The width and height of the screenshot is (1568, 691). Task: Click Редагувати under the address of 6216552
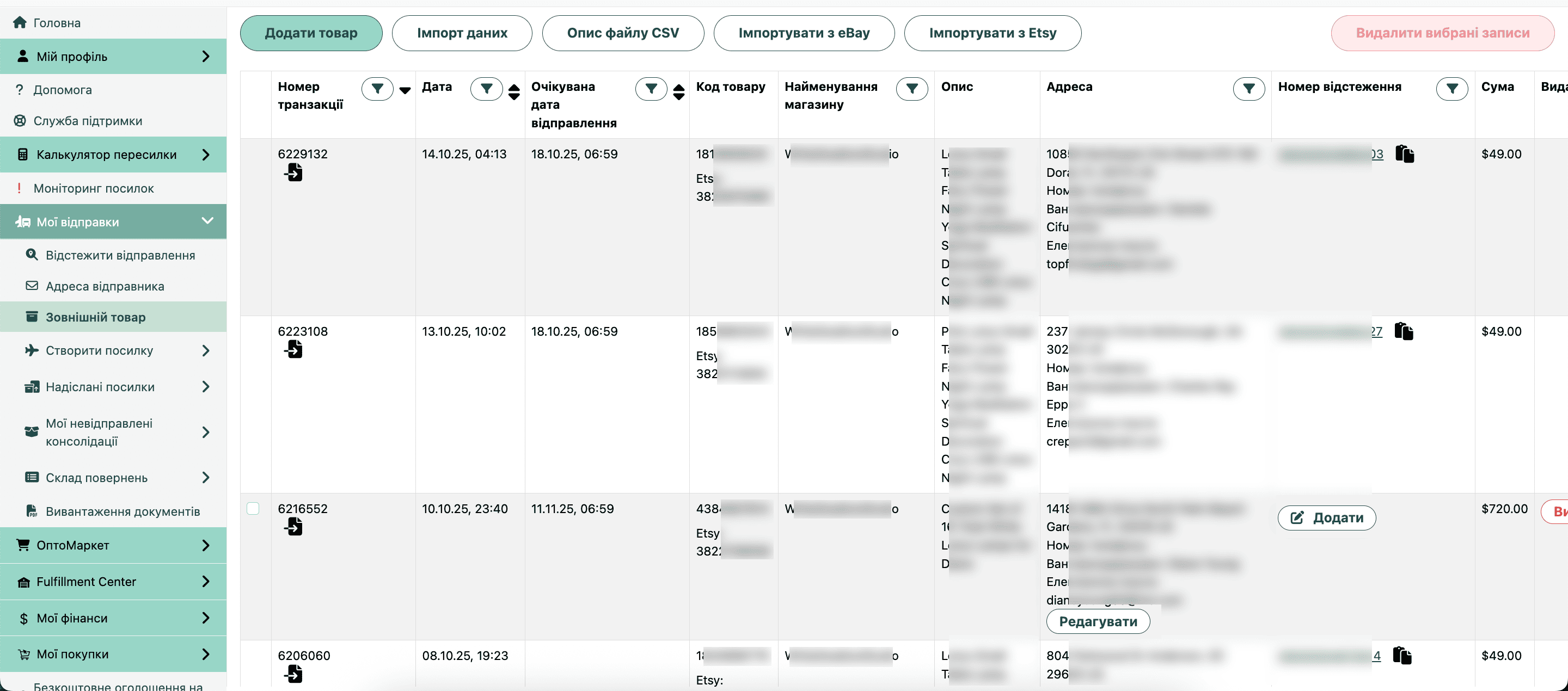click(x=1098, y=622)
